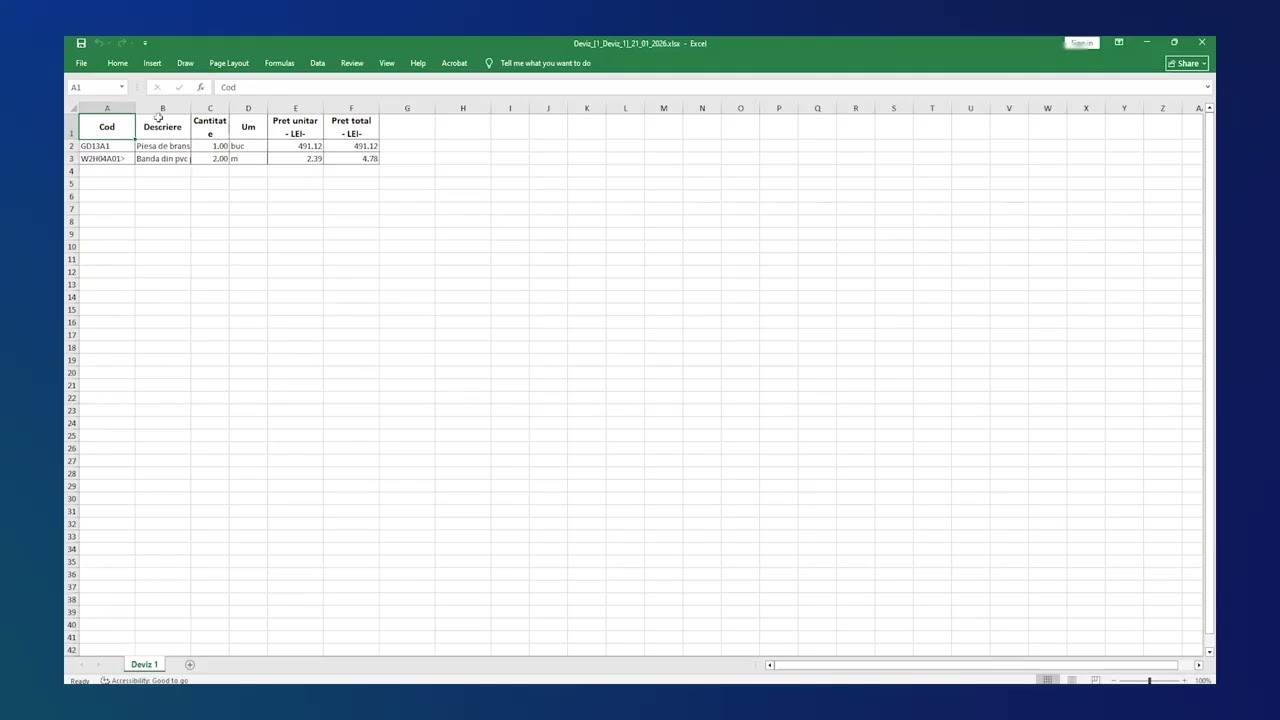Image resolution: width=1280 pixels, height=720 pixels.
Task: Click the 'Cod' header cell
Action: tap(107, 126)
